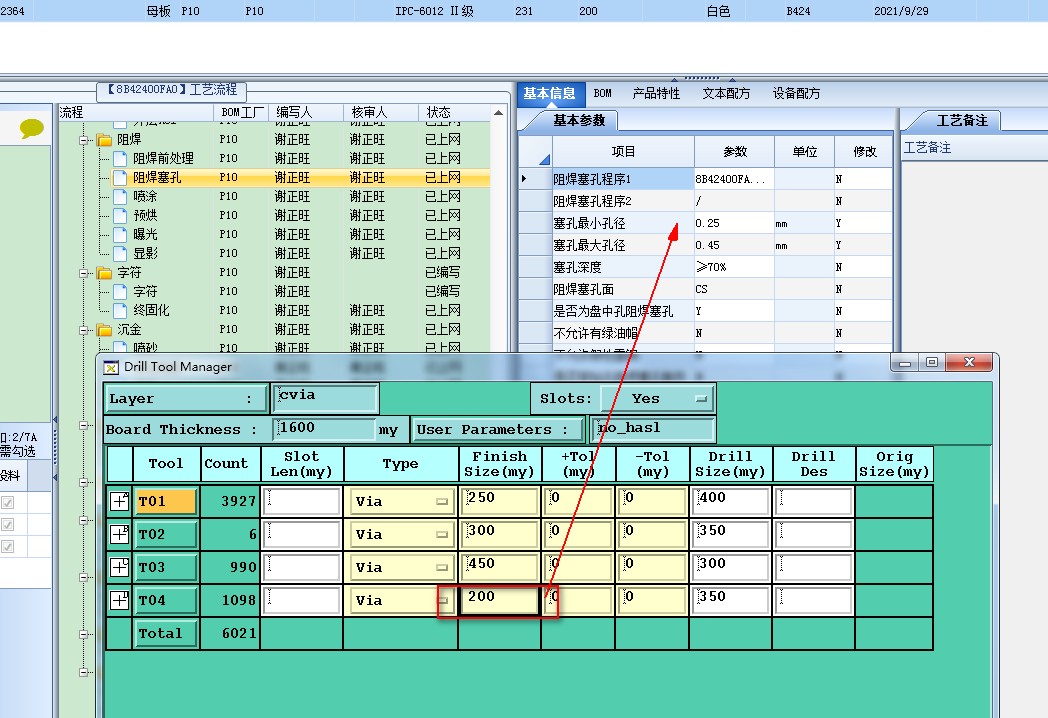Click the T01 Finish Size 250 field

pos(500,501)
